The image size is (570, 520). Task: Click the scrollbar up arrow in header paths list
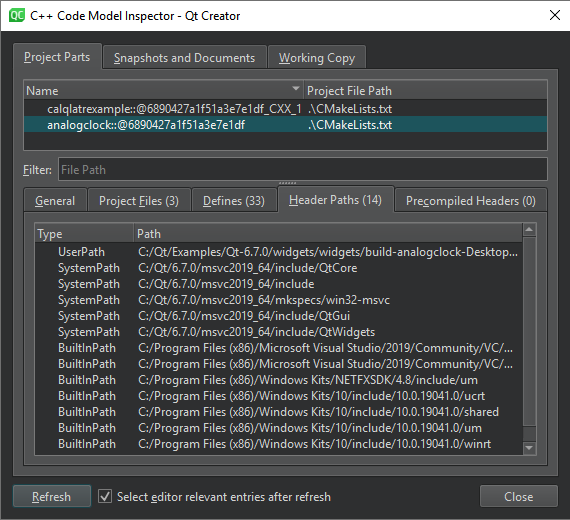coord(529,229)
